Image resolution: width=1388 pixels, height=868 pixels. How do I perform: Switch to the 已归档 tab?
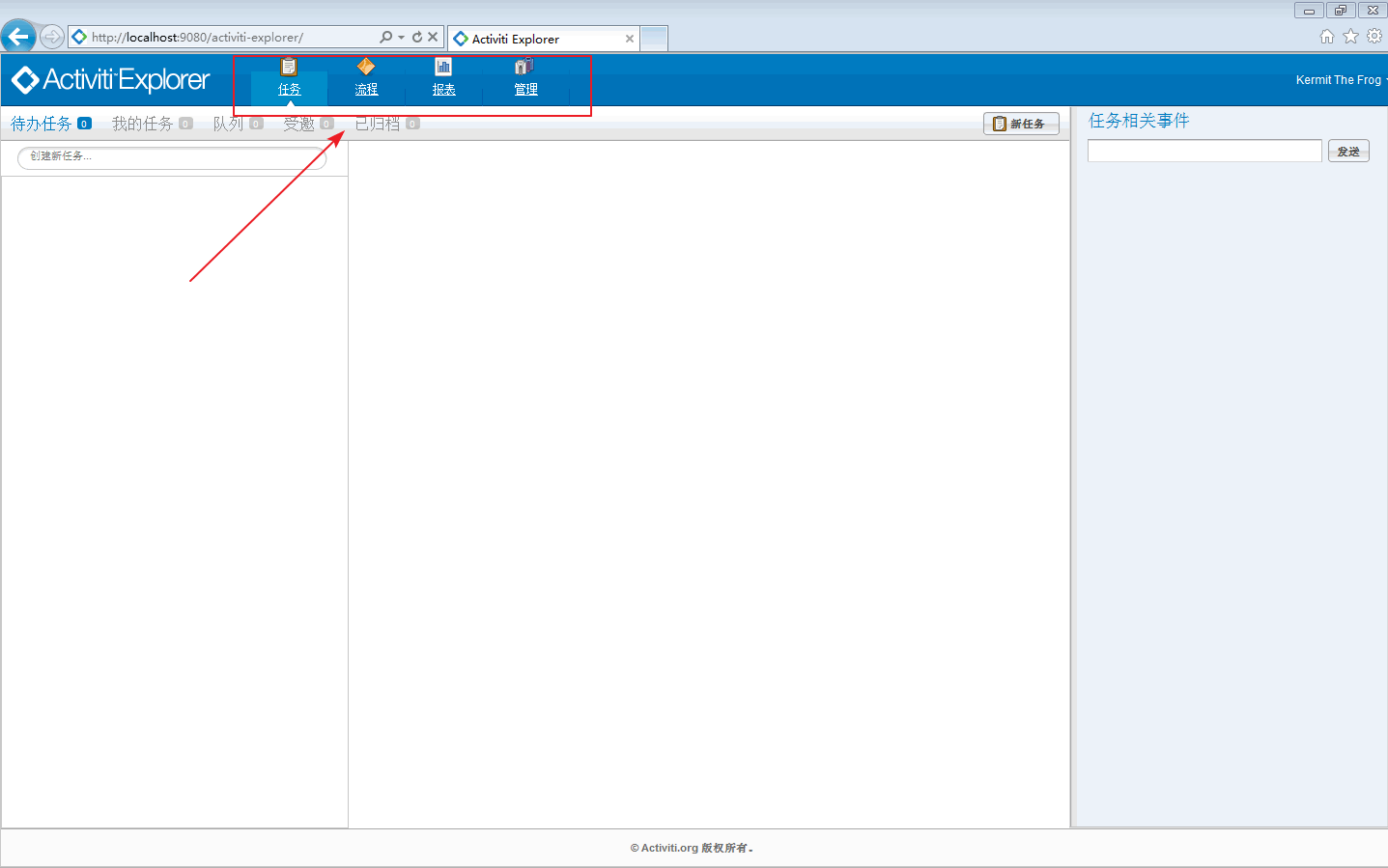[378, 124]
